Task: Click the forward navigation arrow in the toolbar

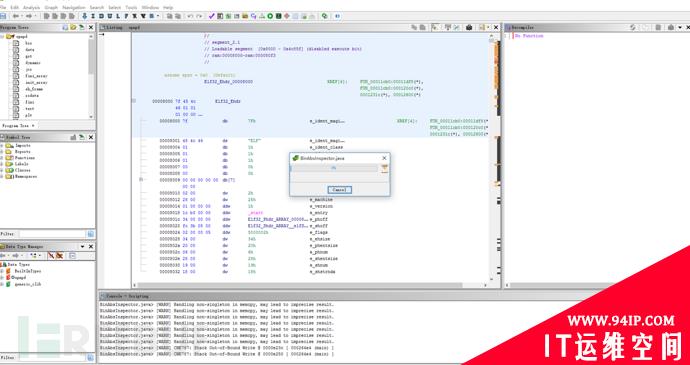Action: 29,16
